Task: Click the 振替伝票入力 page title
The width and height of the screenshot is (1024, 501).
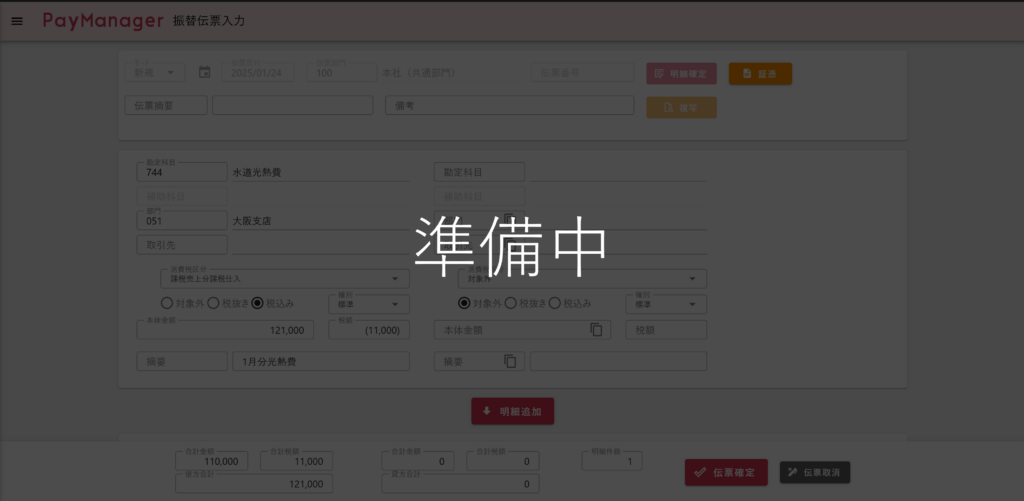Action: [x=209, y=21]
